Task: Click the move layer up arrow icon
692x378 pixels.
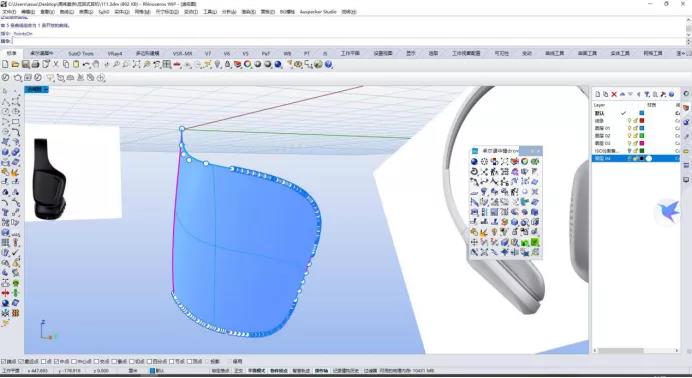Action: coord(622,94)
